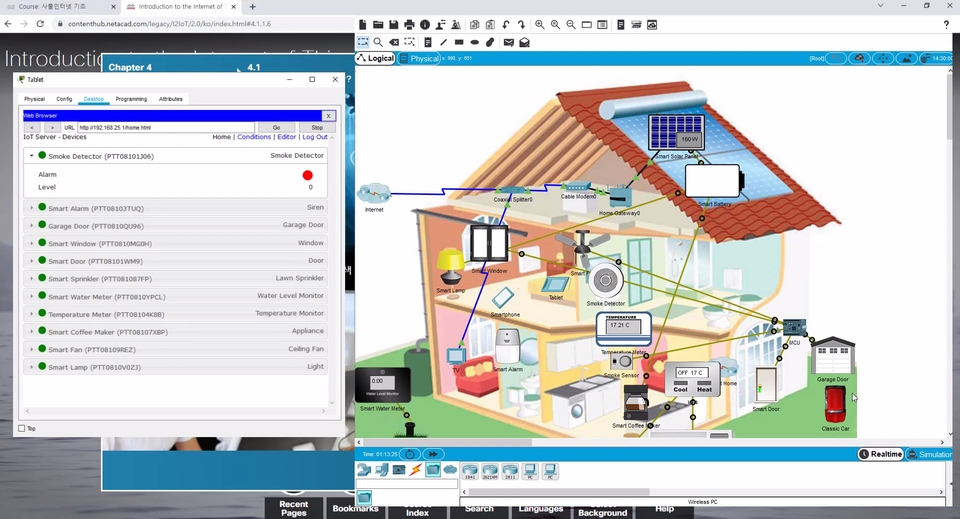Click the Copy icon in the toolbar

[x=474, y=24]
